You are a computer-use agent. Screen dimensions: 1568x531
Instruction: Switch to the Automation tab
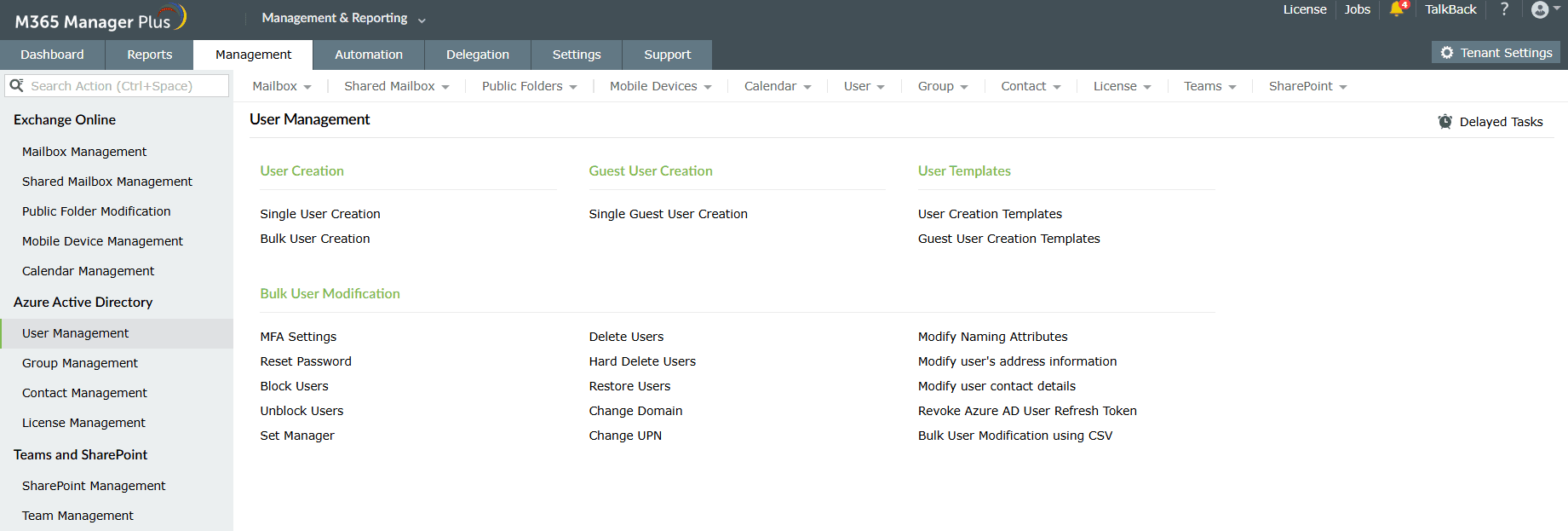369,55
